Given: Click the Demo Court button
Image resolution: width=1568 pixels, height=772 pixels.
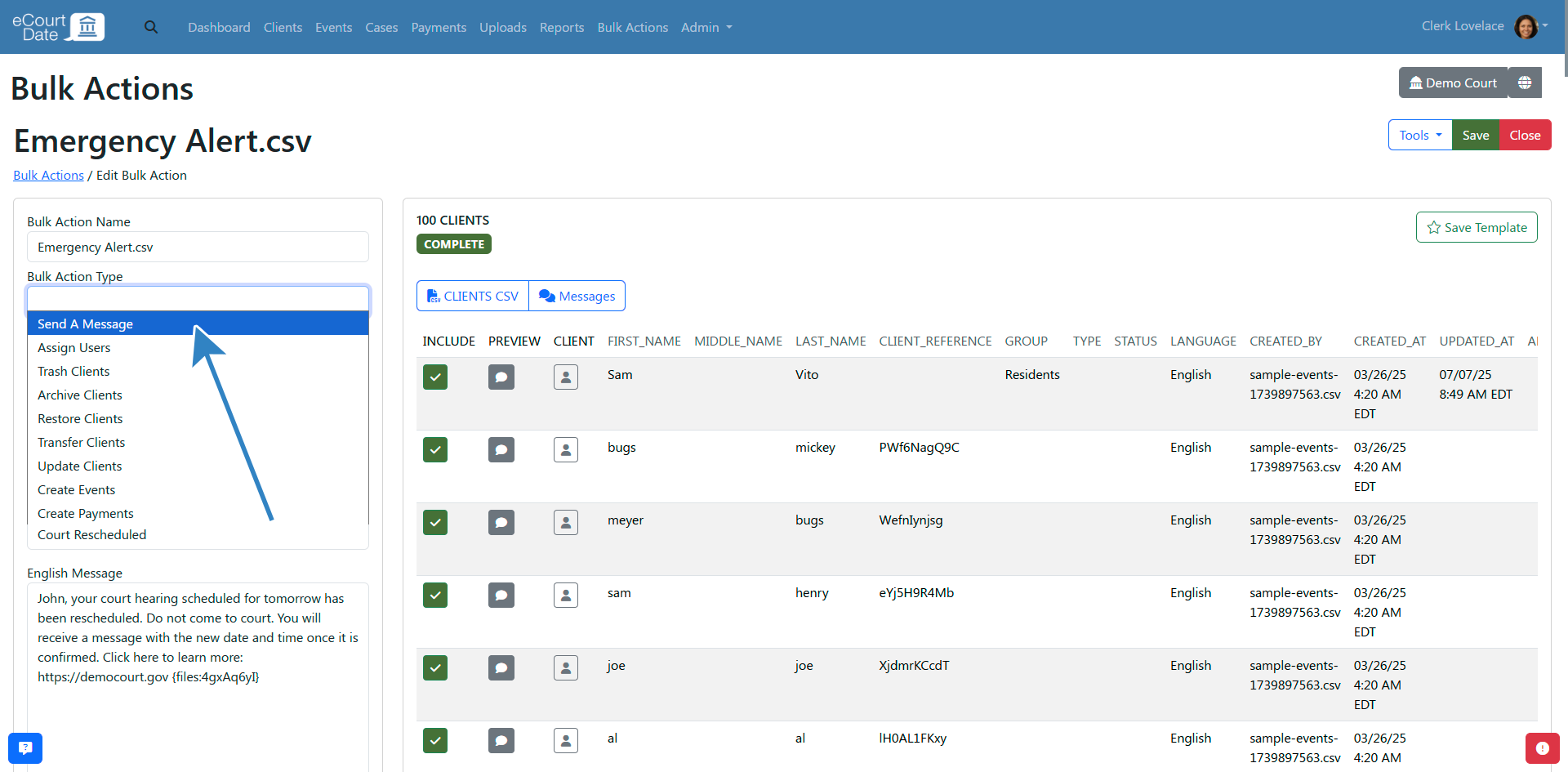Looking at the screenshot, I should coord(1454,83).
